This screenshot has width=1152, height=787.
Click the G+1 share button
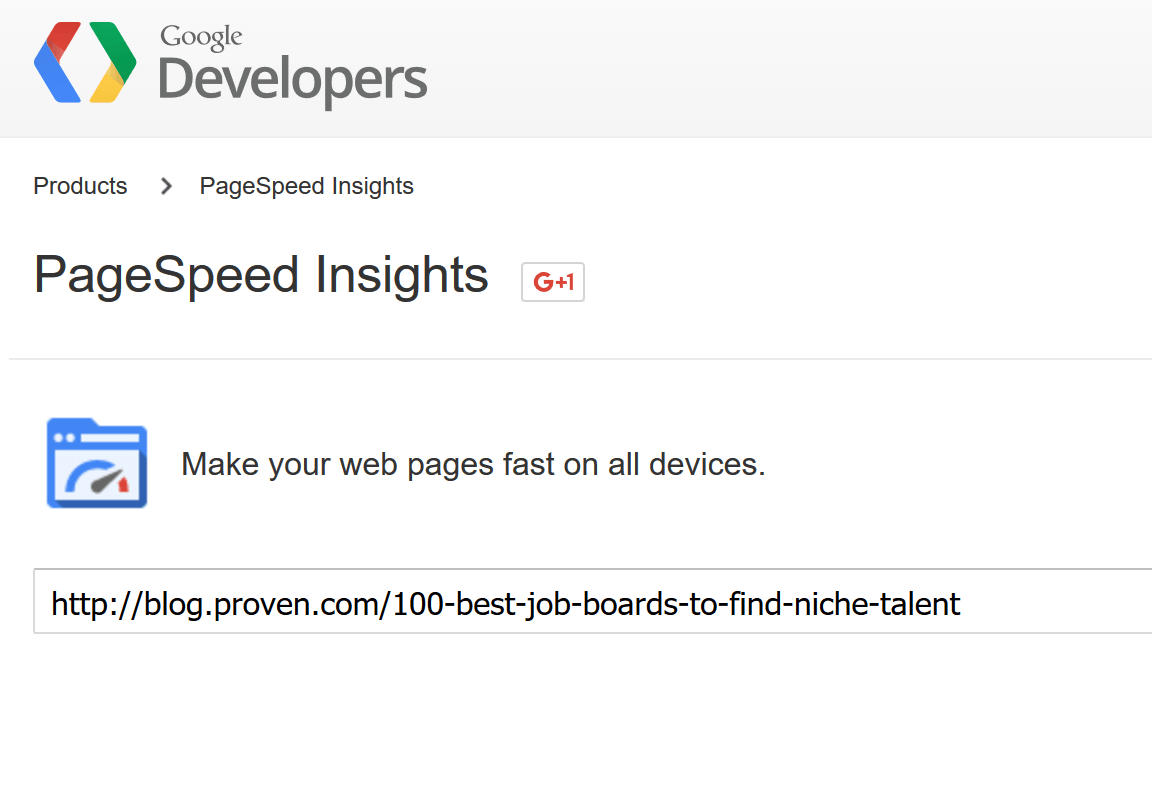(552, 281)
